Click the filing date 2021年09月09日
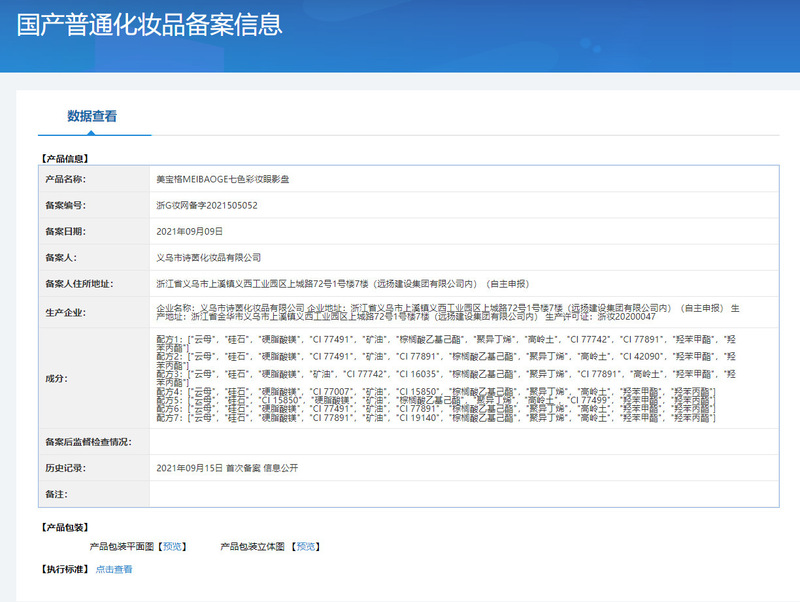The height and width of the screenshot is (602, 800). [x=189, y=231]
